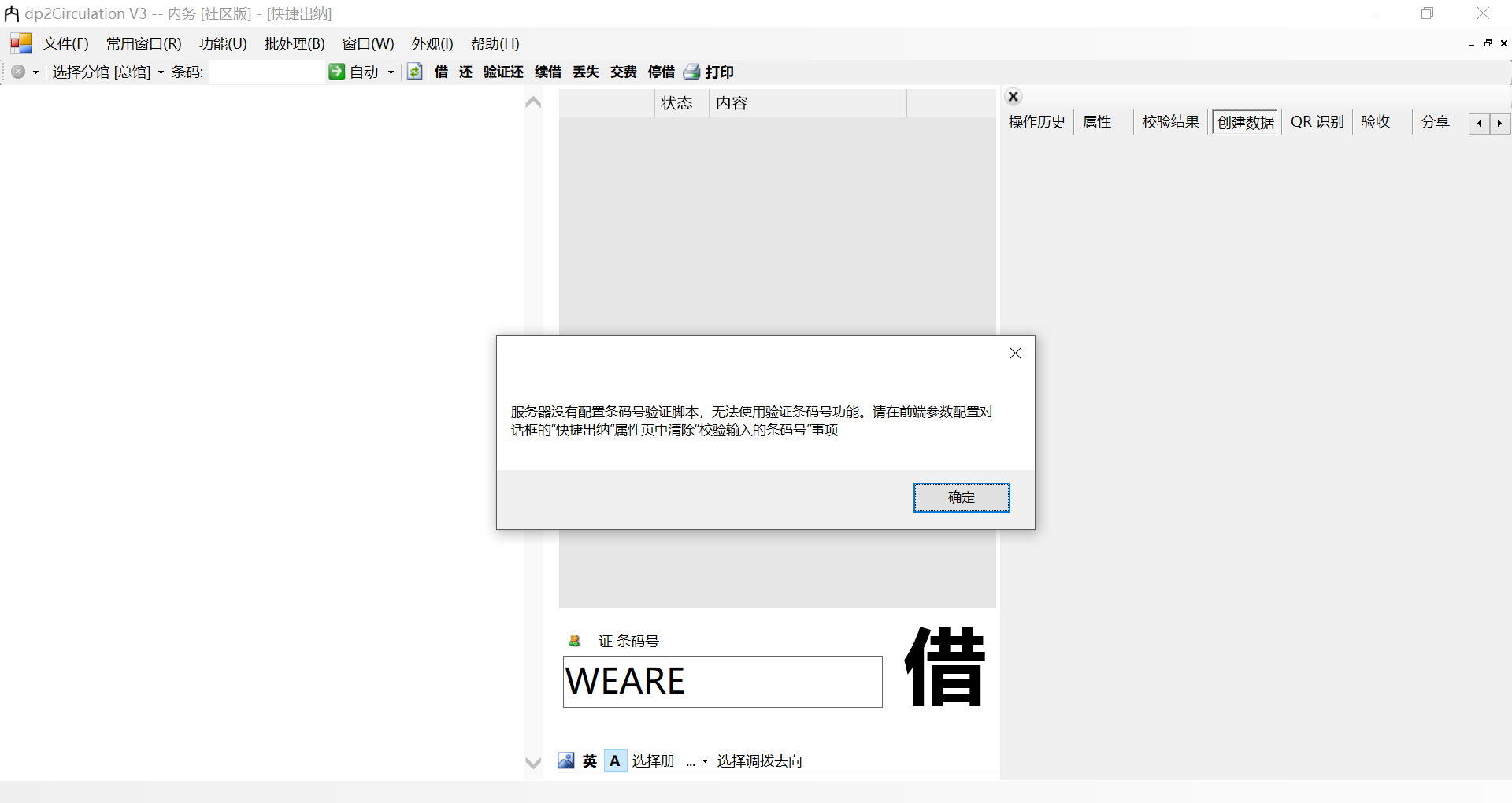Select the 借 (borrow) toolbar icon
This screenshot has height=803, width=1512.
click(440, 72)
